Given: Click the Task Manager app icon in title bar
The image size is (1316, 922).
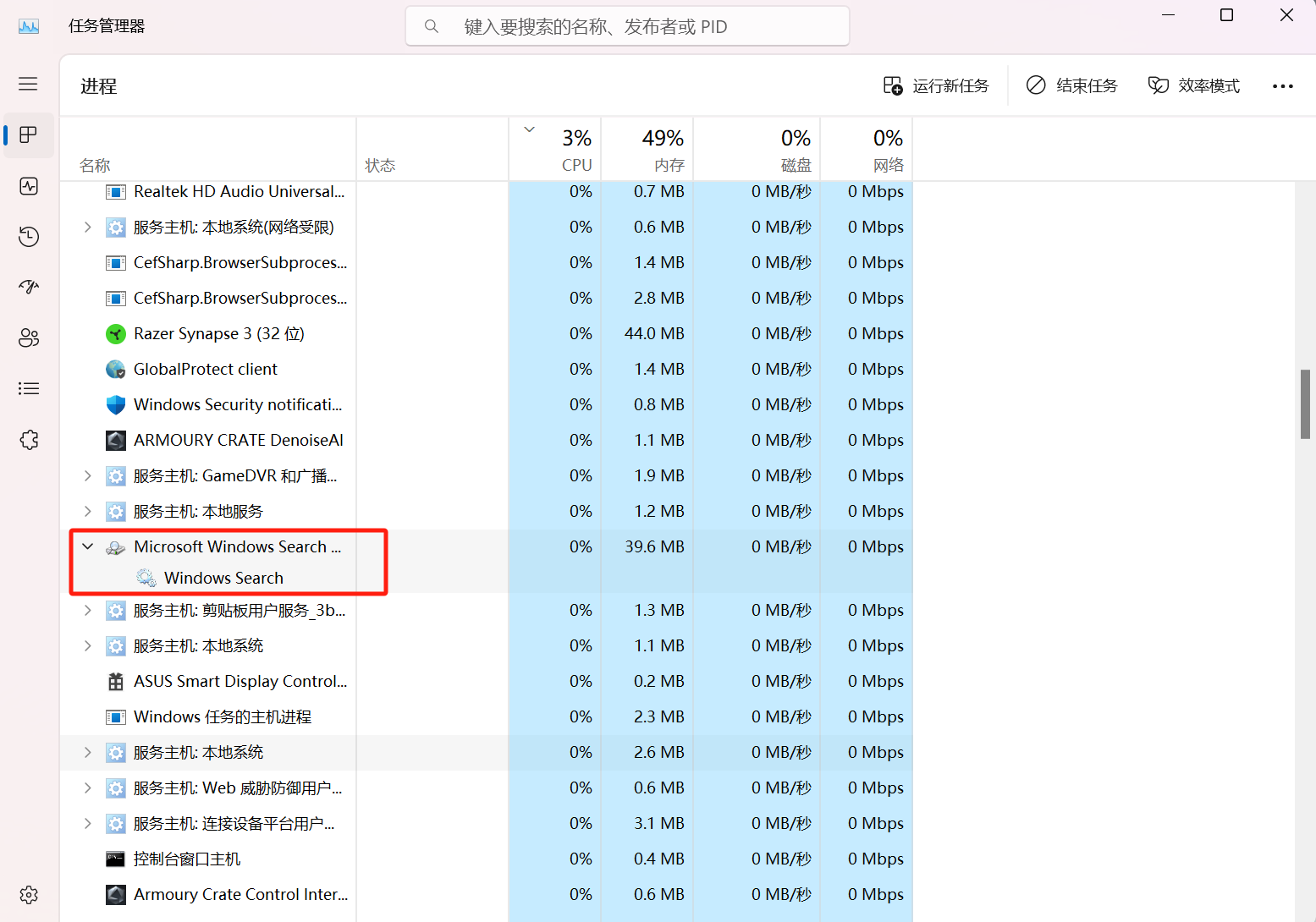Looking at the screenshot, I should 29,26.
